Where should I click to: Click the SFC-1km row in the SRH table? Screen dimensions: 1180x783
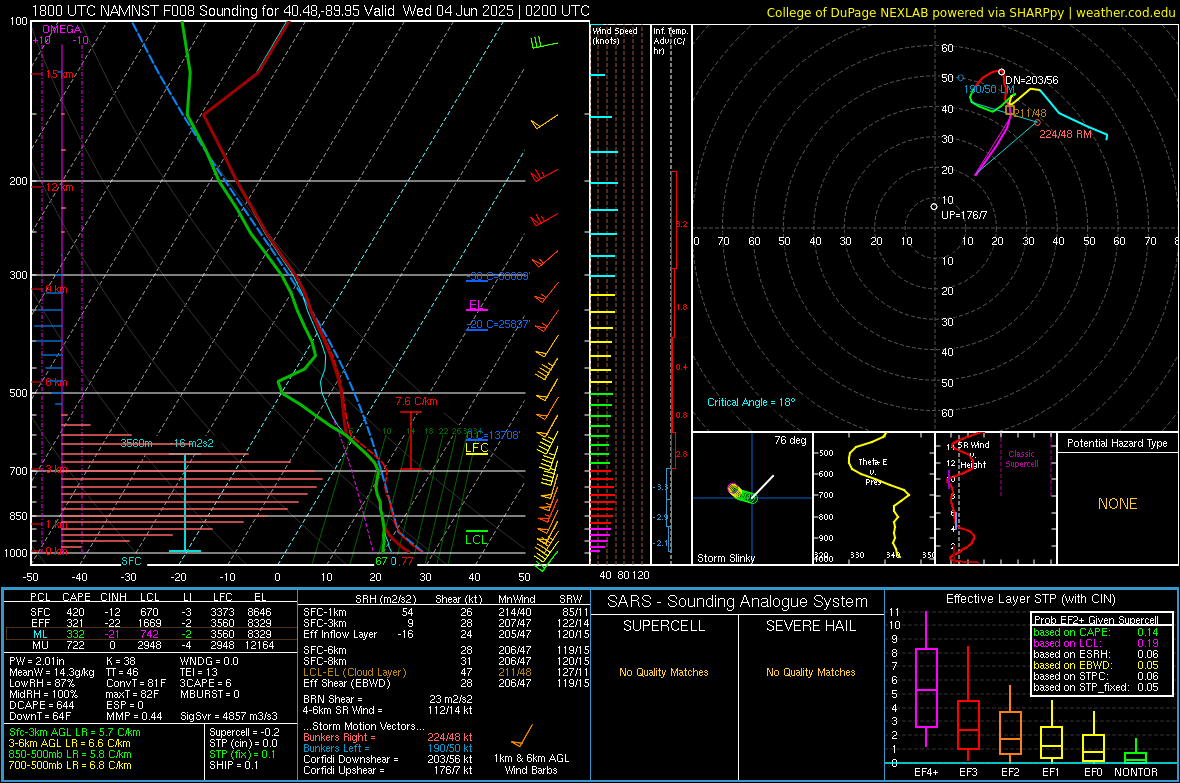[x=446, y=612]
